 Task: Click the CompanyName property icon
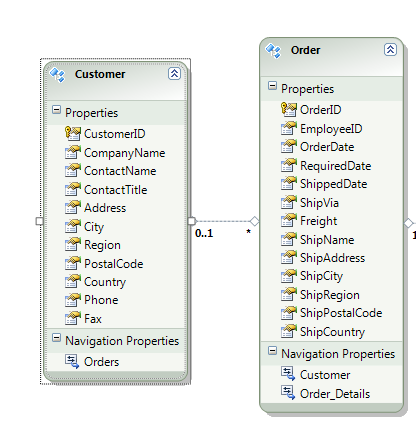(72, 153)
